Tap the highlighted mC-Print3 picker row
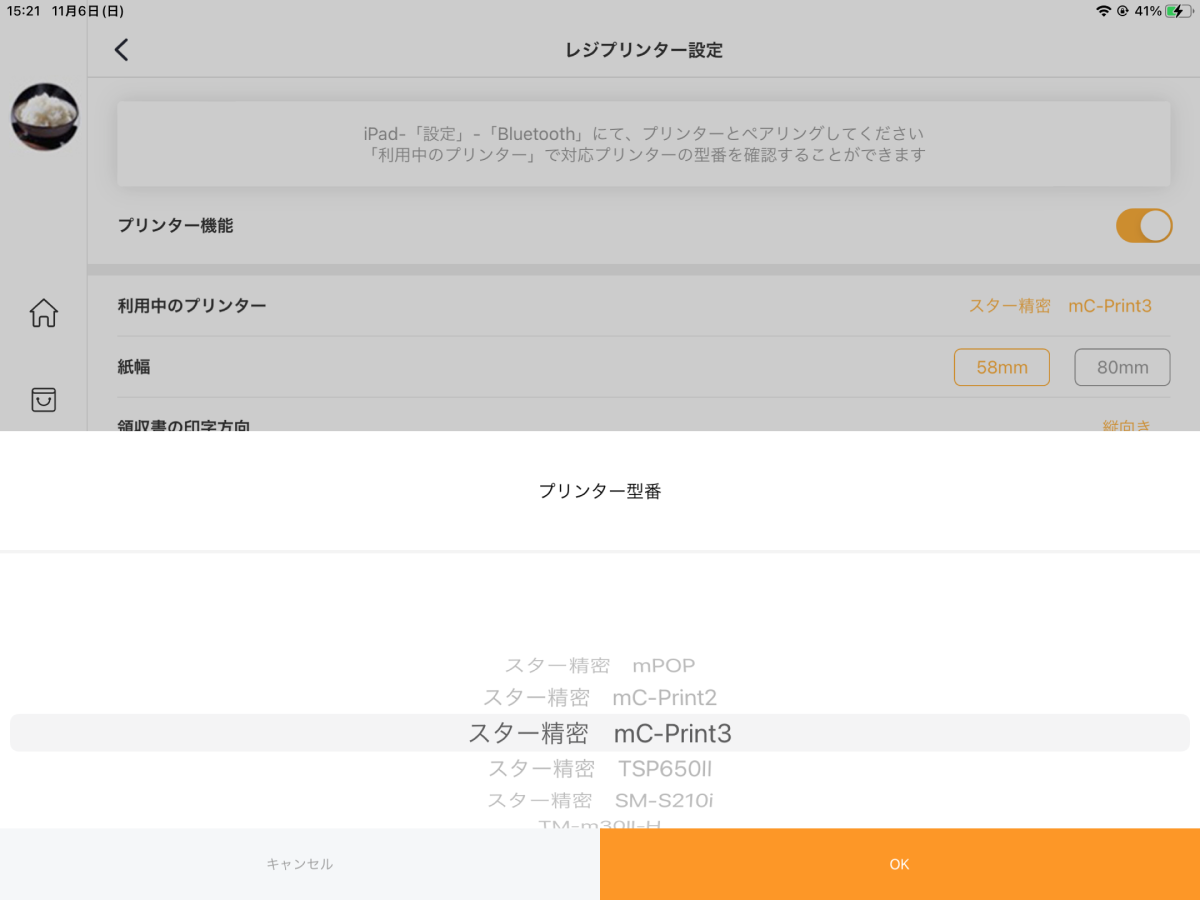Viewport: 1200px width, 900px height. coord(600,733)
